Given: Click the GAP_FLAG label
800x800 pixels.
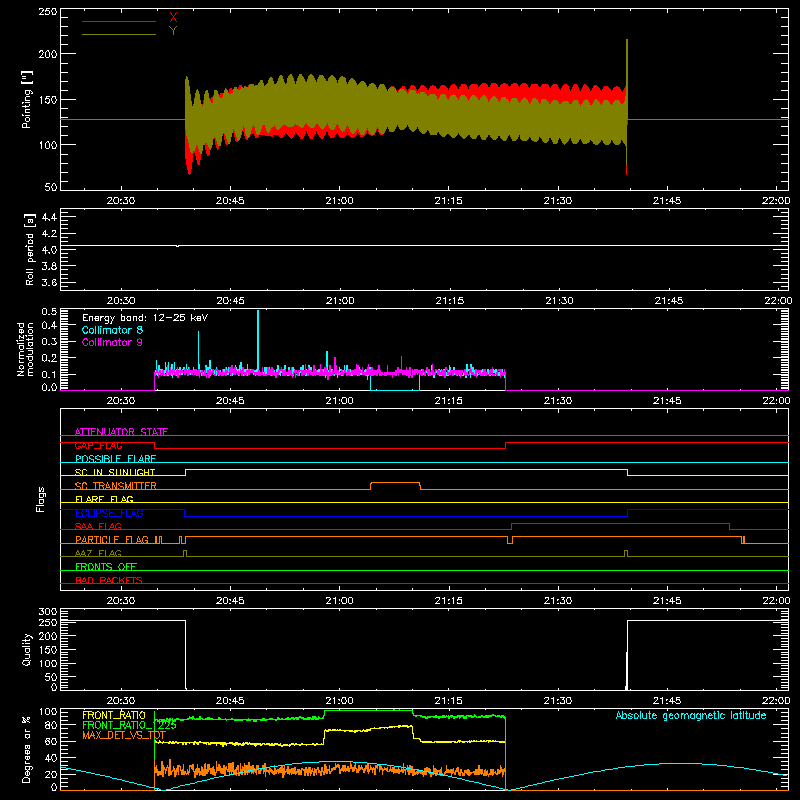Looking at the screenshot, I should tap(98, 445).
